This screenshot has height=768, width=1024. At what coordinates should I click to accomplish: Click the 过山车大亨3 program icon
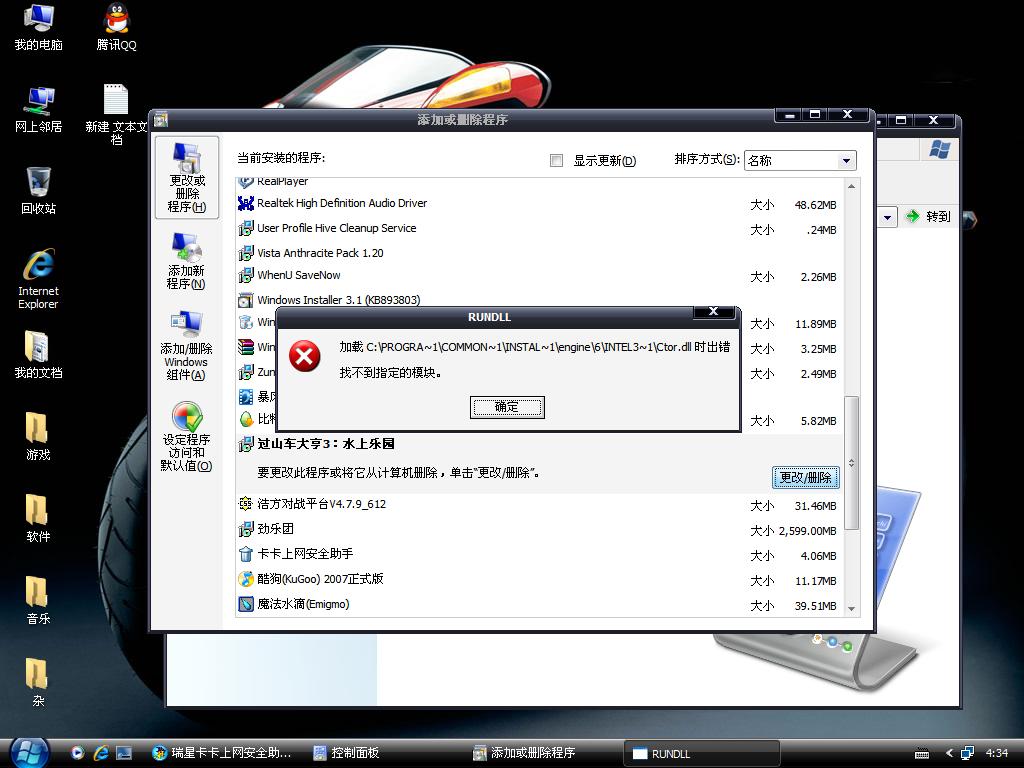point(246,445)
